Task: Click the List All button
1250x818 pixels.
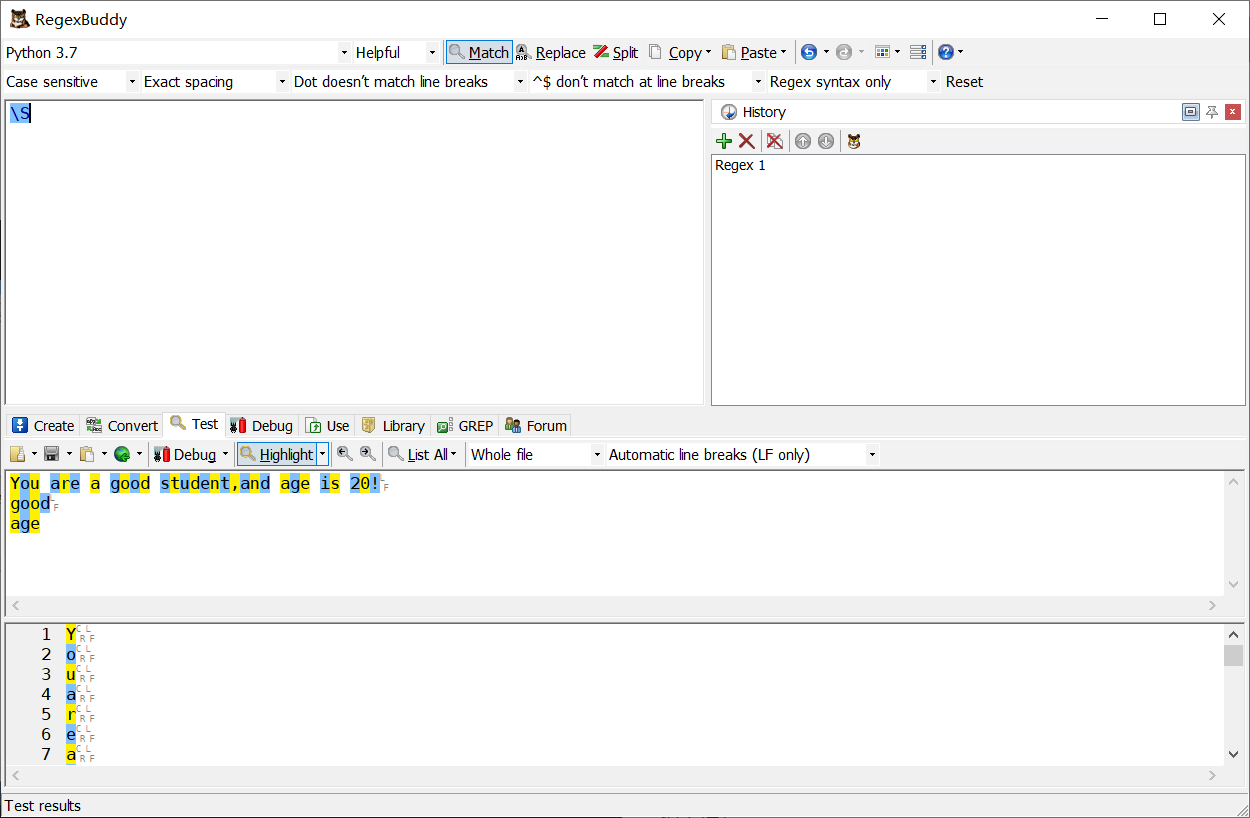Action: [x=417, y=454]
